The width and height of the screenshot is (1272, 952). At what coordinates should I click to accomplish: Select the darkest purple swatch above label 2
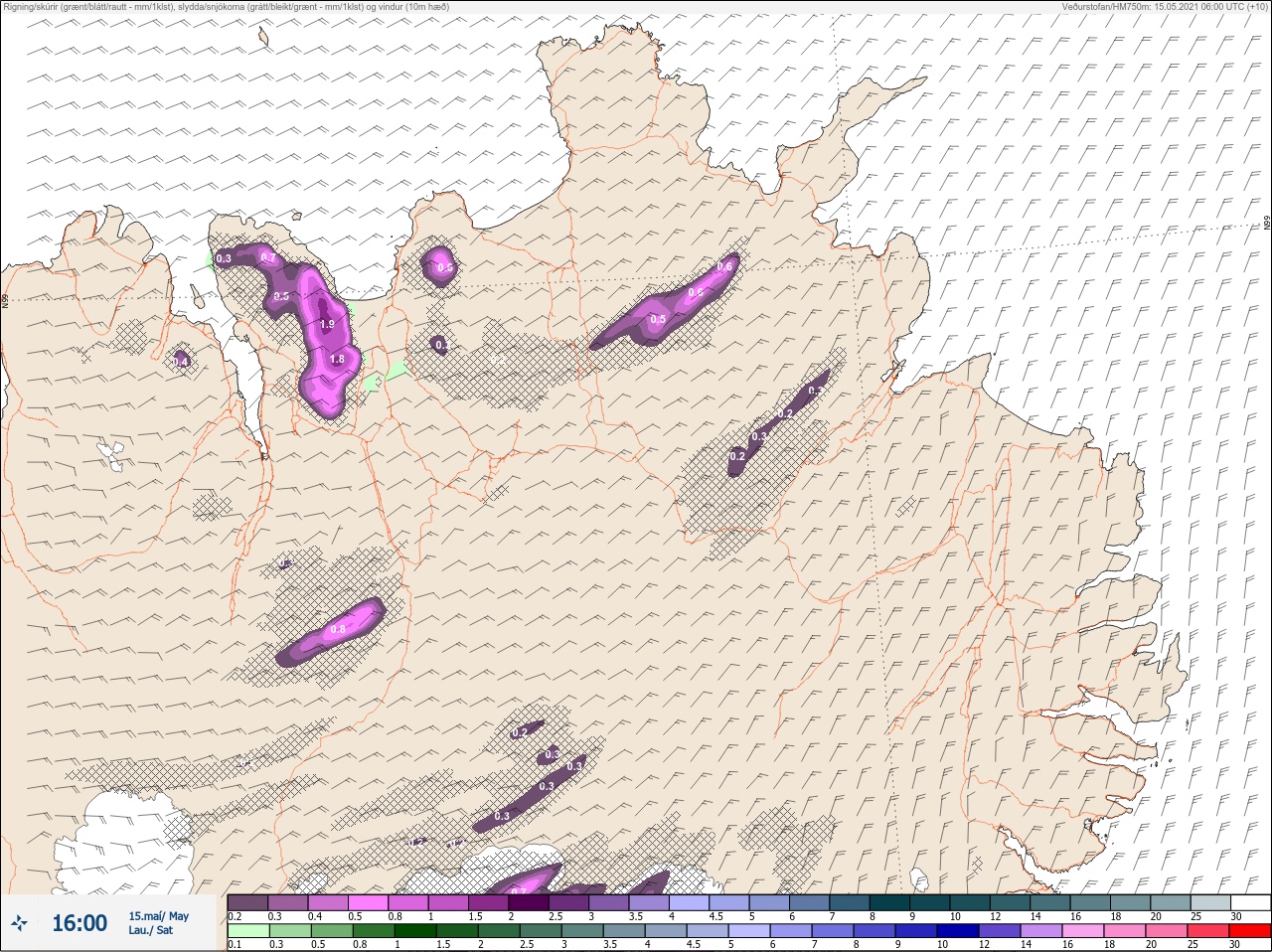coord(530,902)
